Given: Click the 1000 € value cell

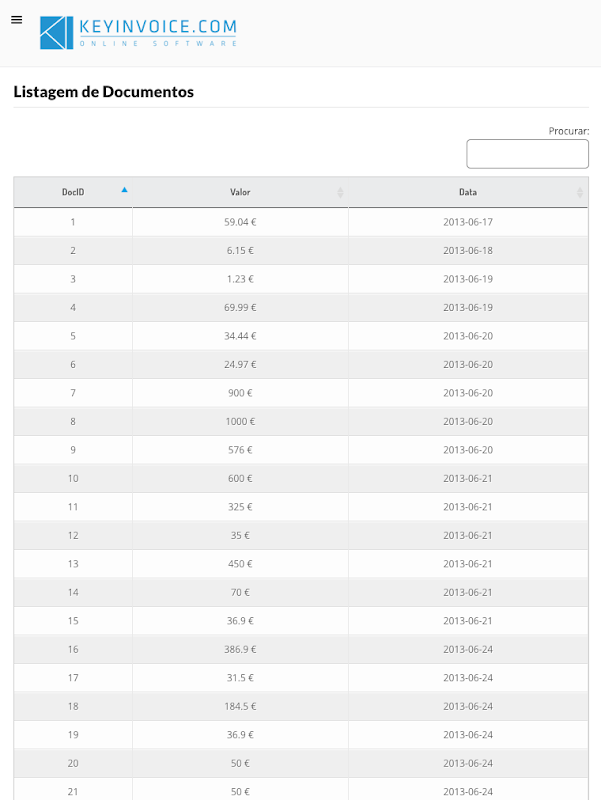Looking at the screenshot, I should coord(240,421).
